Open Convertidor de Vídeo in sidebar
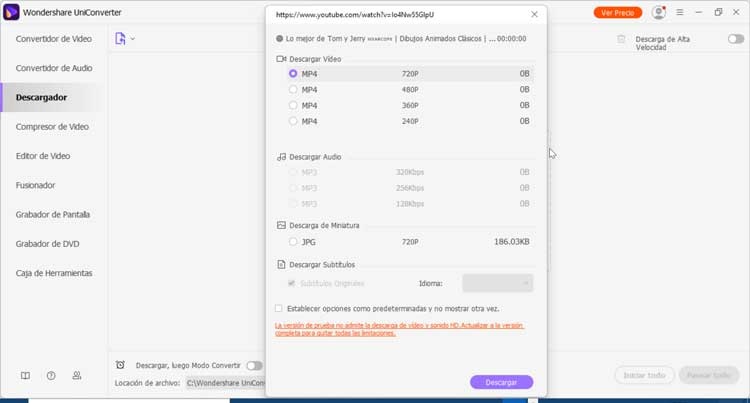 click(54, 39)
